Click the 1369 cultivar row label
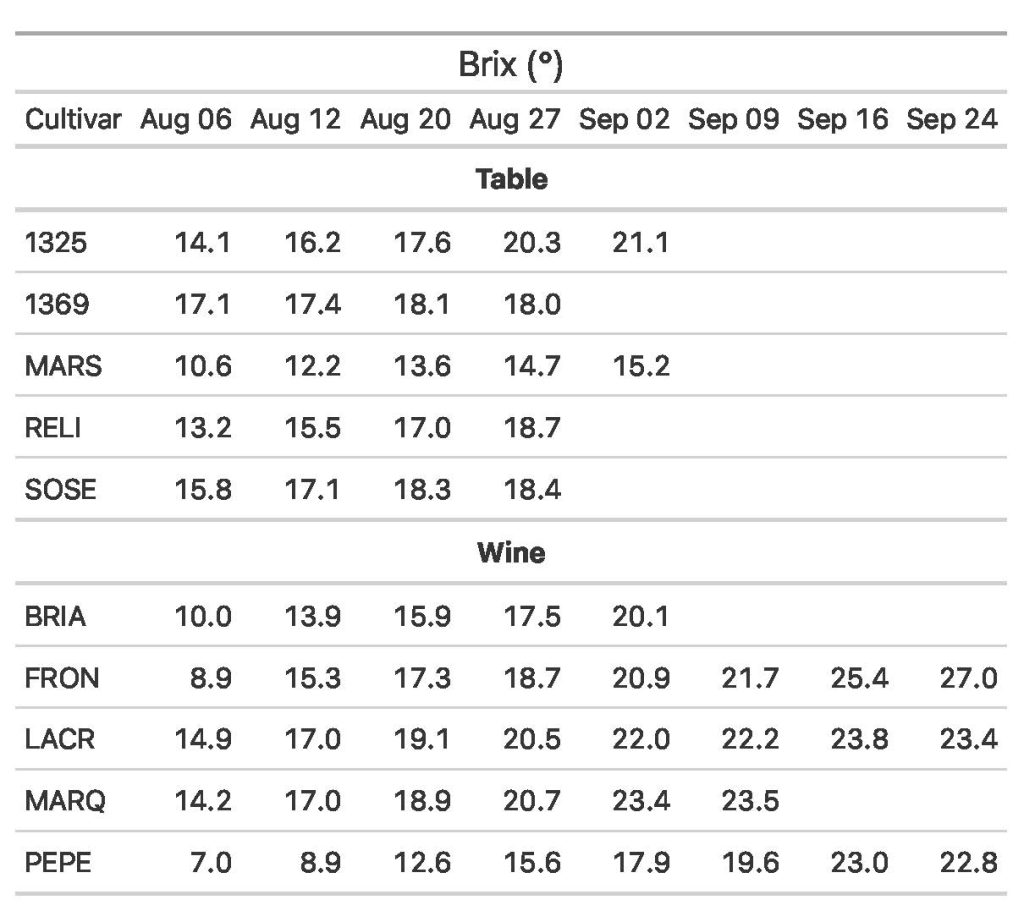The image size is (1024, 922). point(56,304)
